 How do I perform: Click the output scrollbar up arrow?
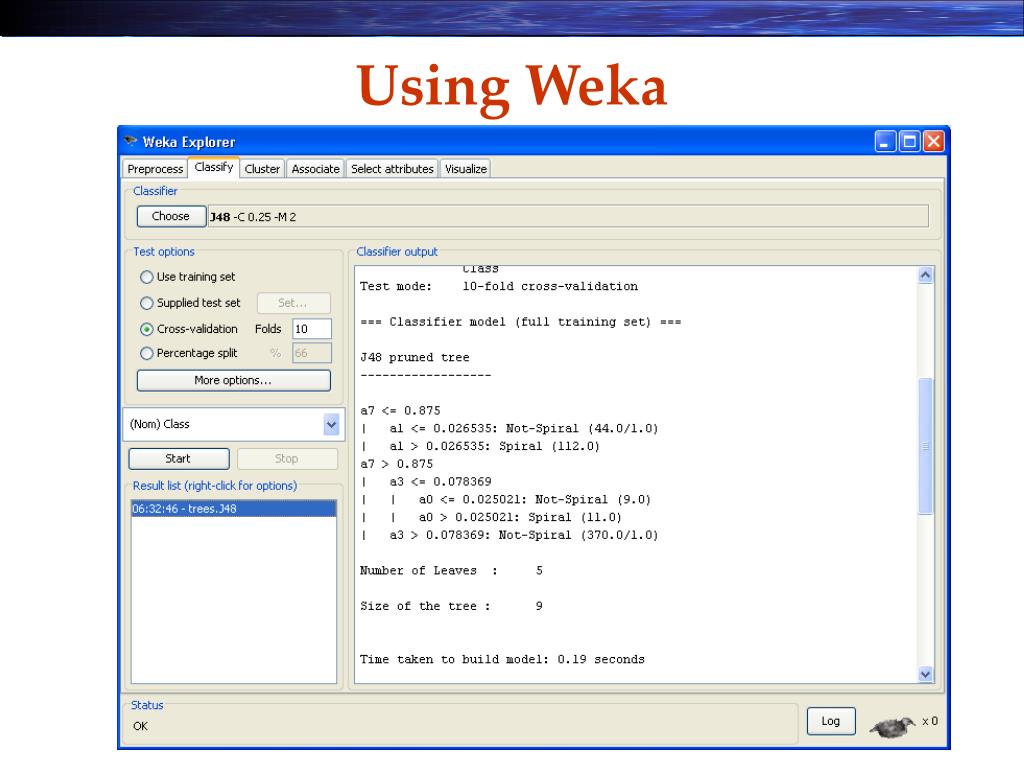[x=925, y=275]
